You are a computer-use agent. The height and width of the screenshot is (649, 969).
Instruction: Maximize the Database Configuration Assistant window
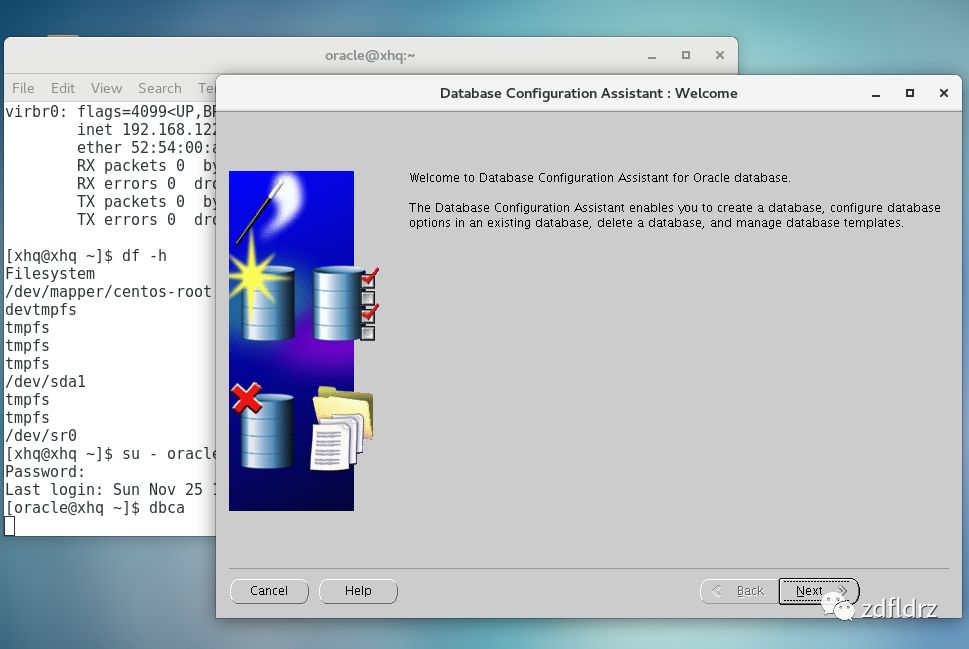(910, 93)
